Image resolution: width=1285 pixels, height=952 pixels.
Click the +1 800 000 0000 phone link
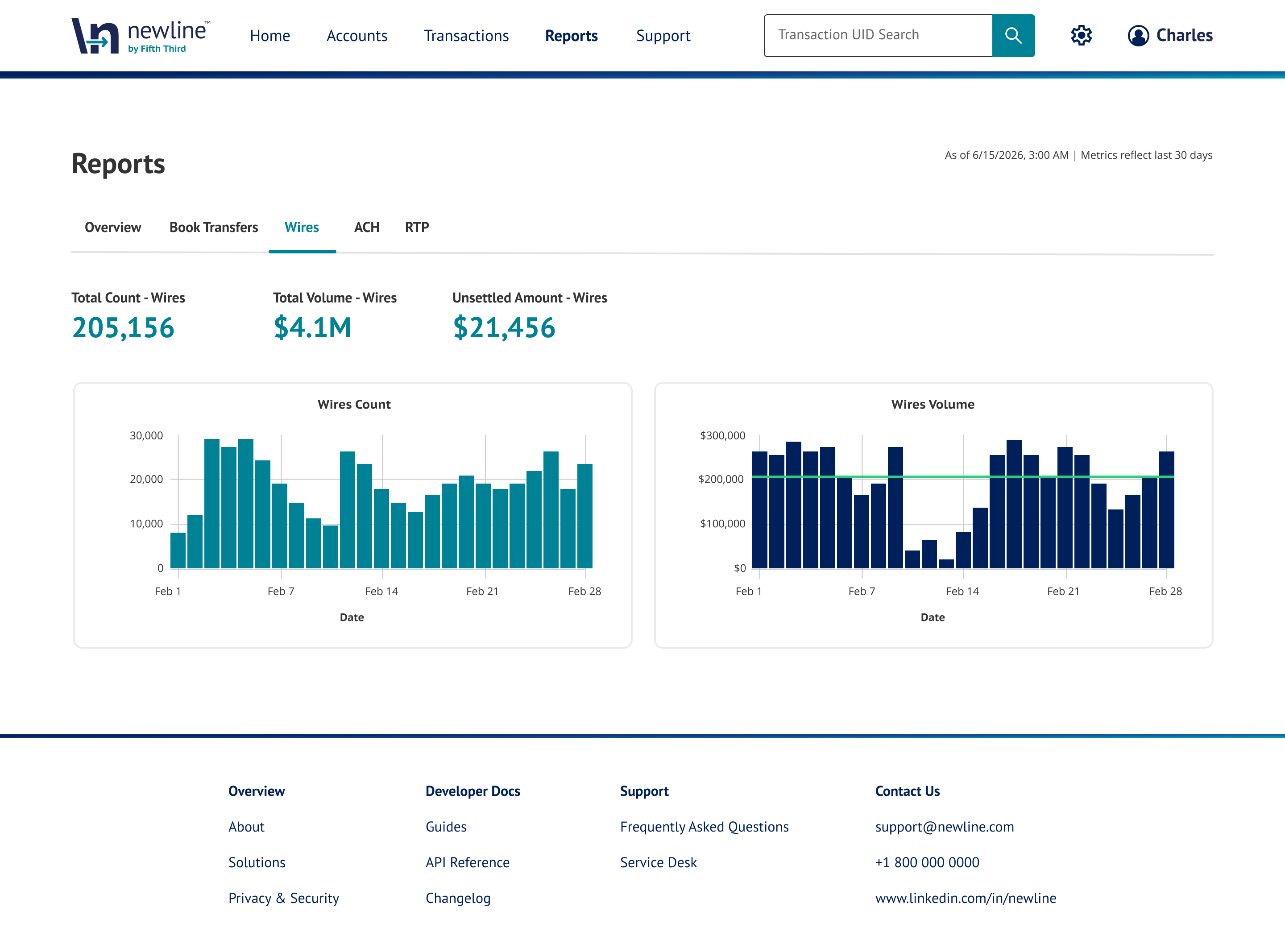pyautogui.click(x=927, y=863)
